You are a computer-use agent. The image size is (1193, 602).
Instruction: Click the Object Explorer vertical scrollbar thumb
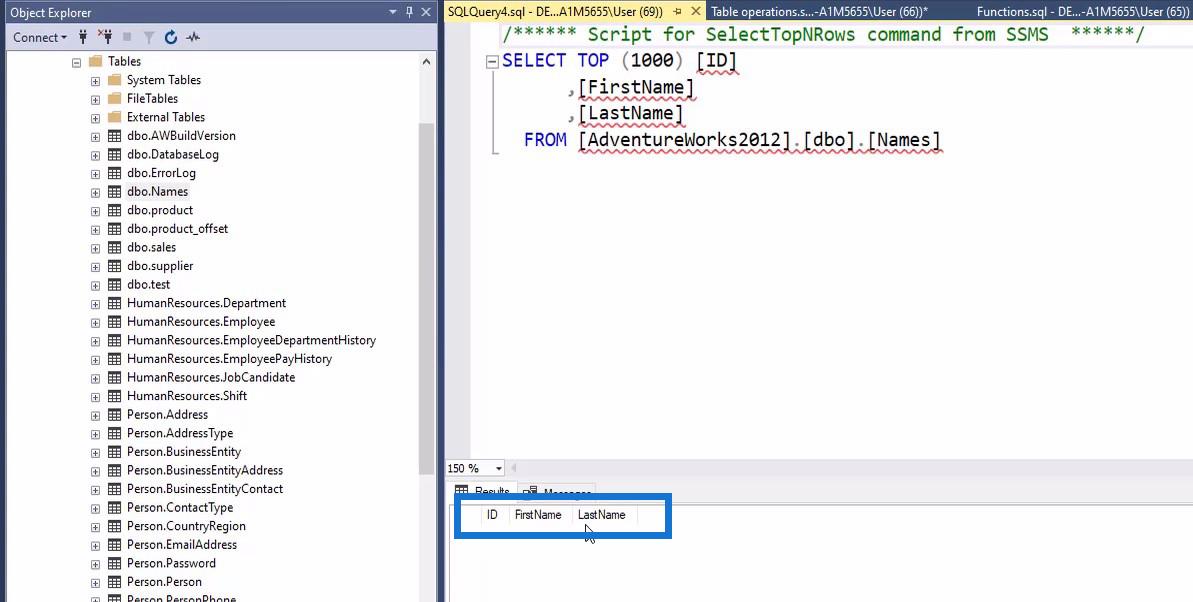[426, 297]
